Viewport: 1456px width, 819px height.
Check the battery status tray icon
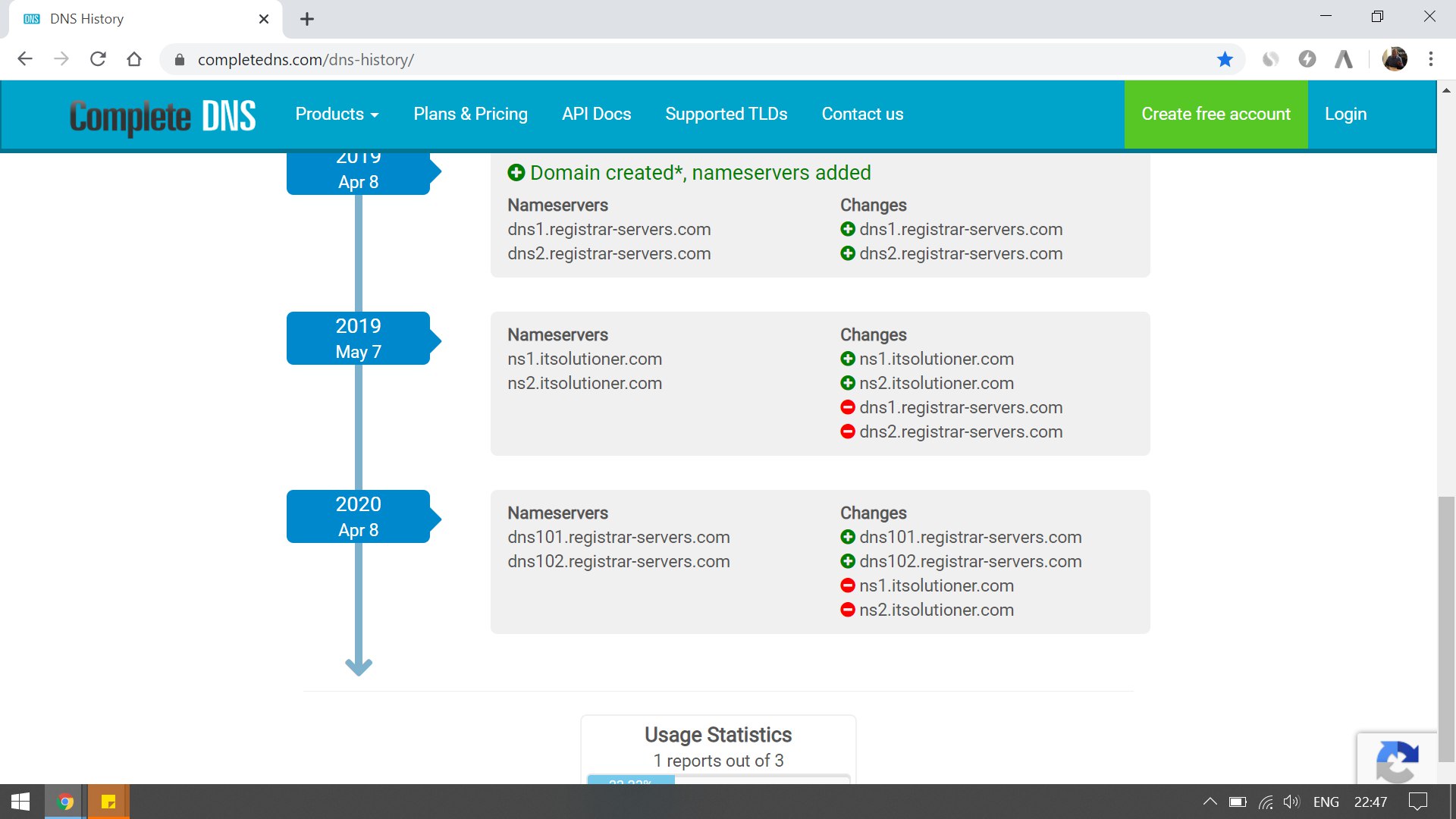(x=1238, y=802)
